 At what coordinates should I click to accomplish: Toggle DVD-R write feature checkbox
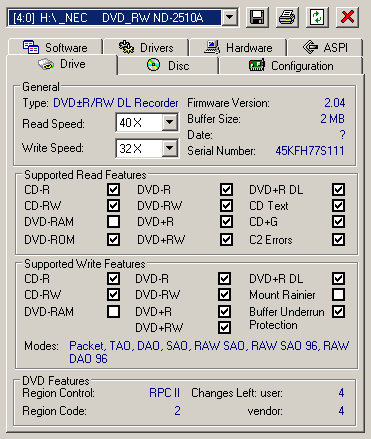coord(224,278)
